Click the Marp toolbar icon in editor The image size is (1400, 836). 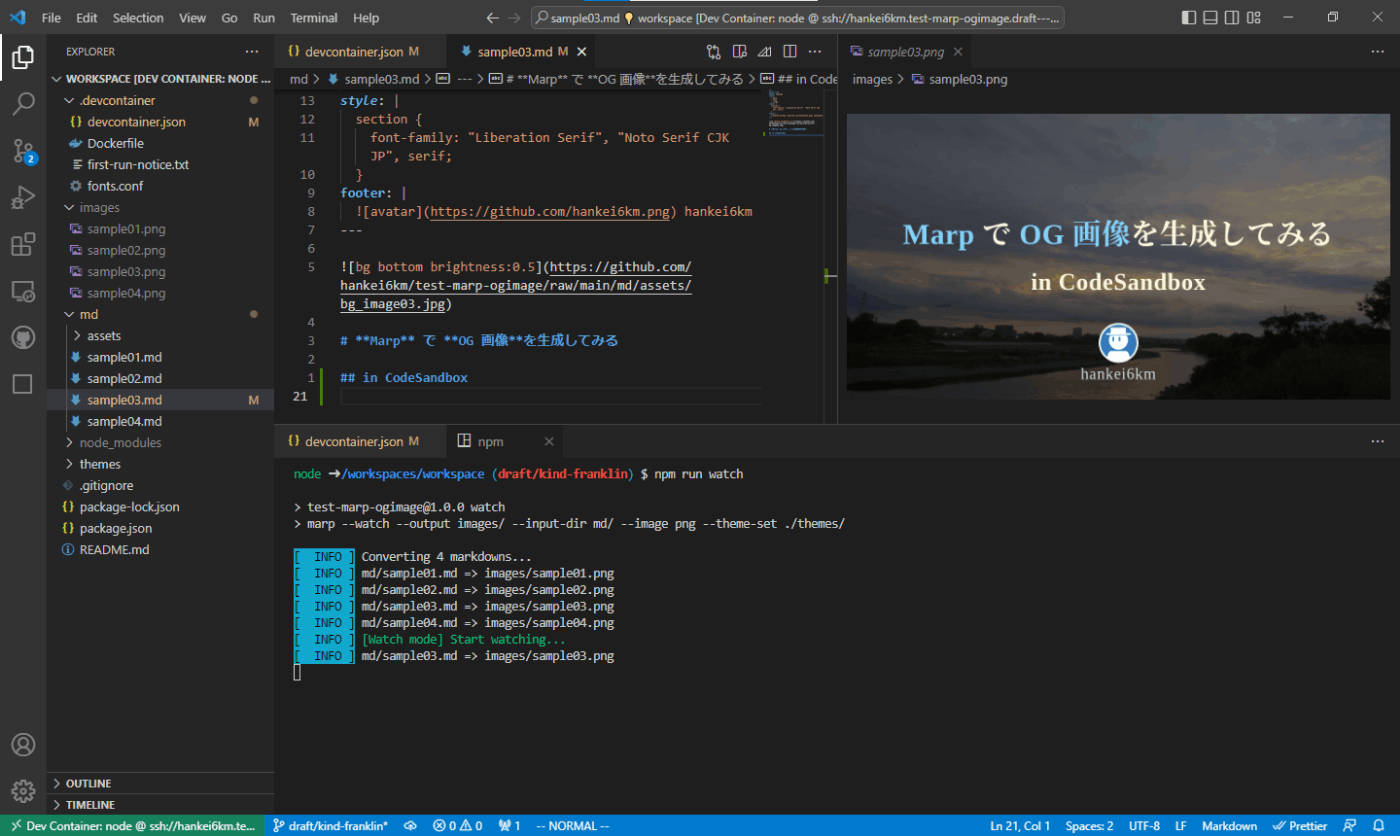tap(764, 52)
